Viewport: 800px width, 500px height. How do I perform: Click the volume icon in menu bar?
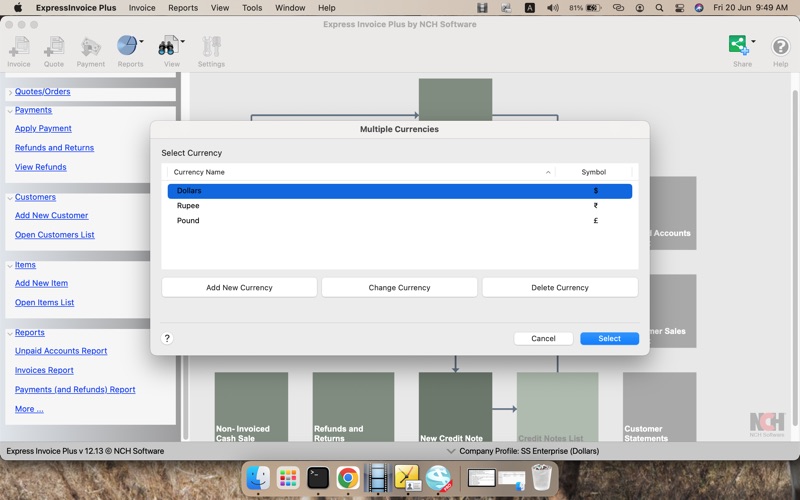click(553, 8)
